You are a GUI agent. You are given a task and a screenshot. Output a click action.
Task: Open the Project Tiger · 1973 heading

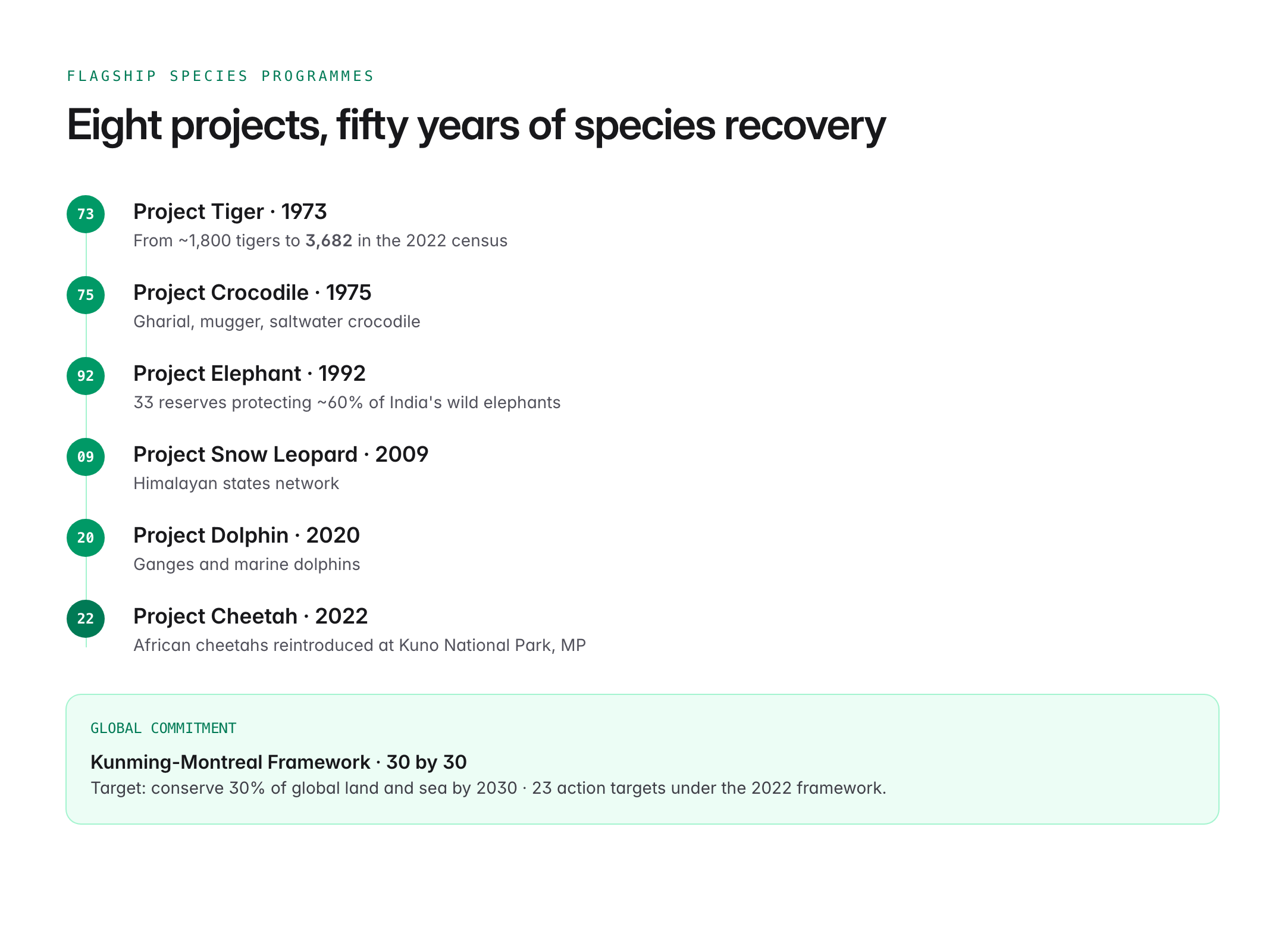pyautogui.click(x=230, y=212)
